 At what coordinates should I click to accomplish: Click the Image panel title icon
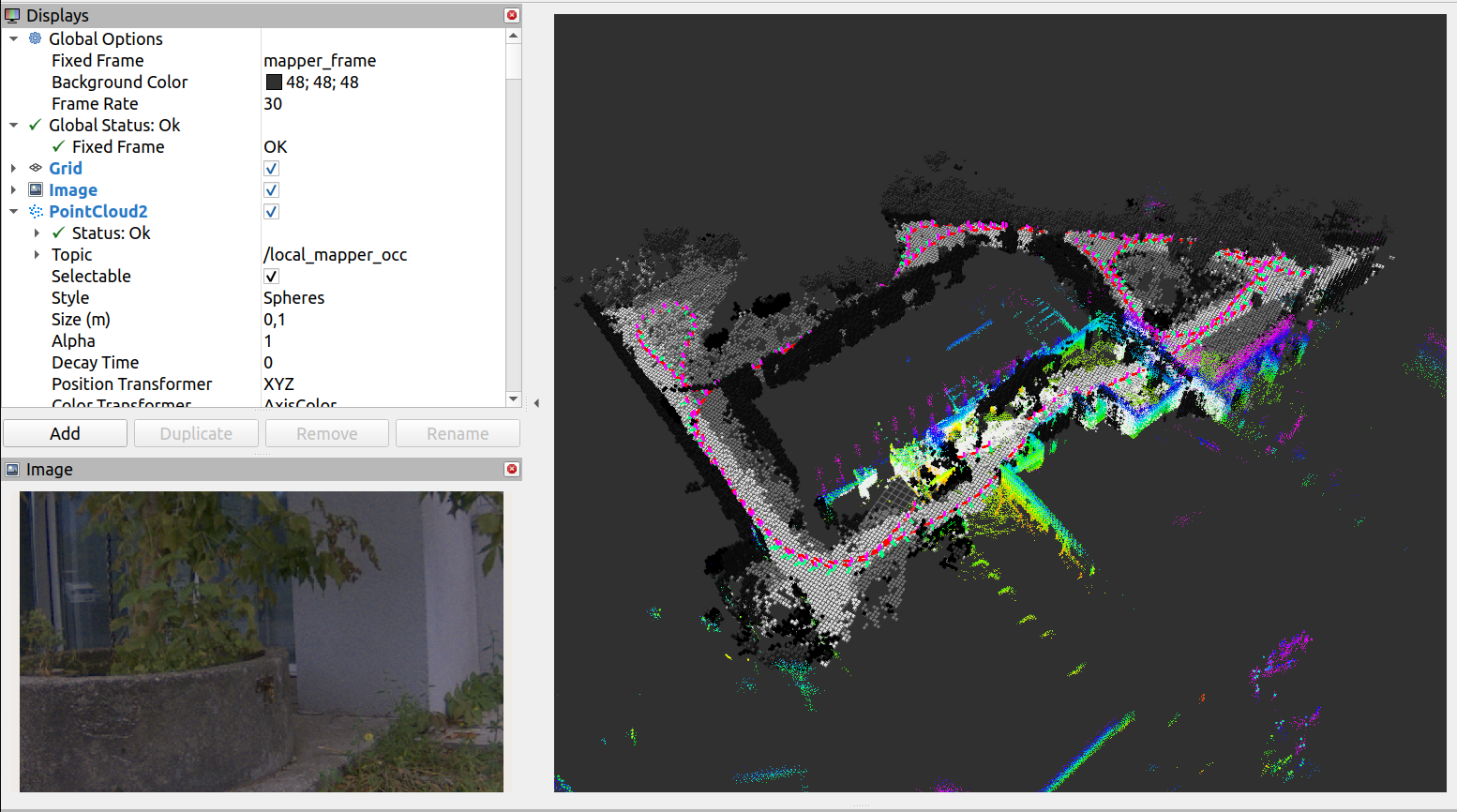click(12, 469)
